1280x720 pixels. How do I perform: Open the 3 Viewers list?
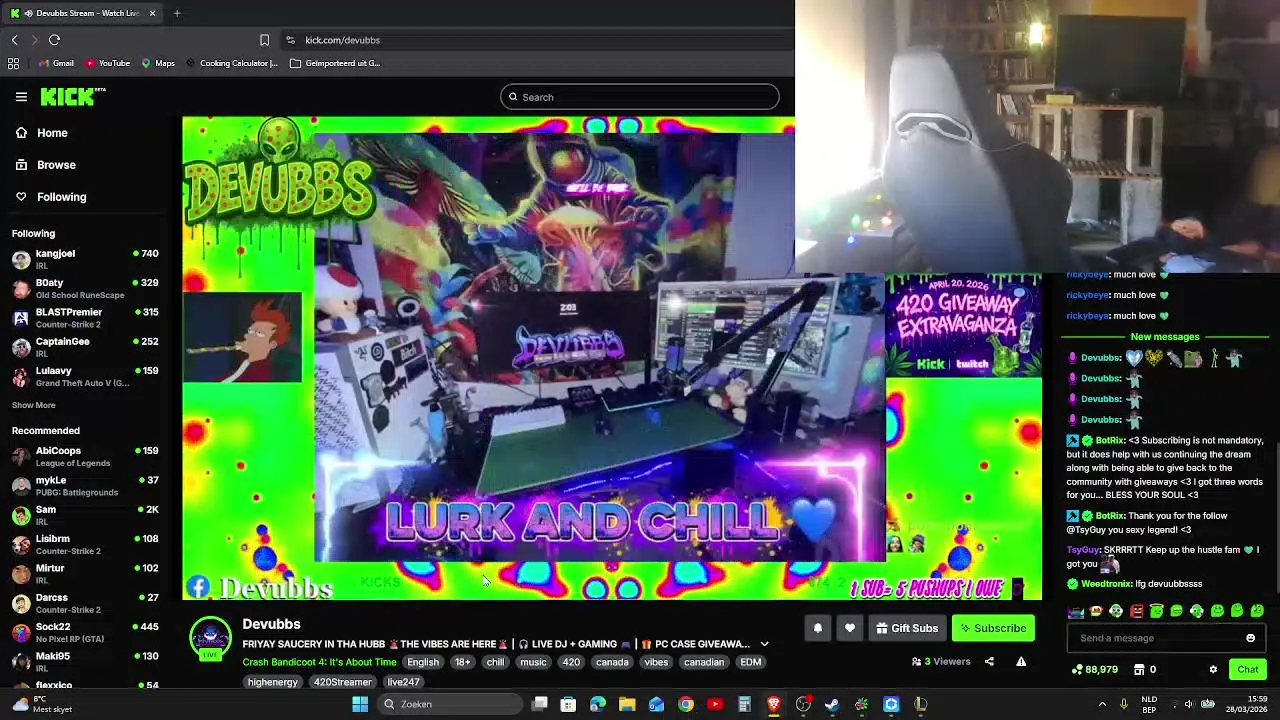[x=941, y=661]
